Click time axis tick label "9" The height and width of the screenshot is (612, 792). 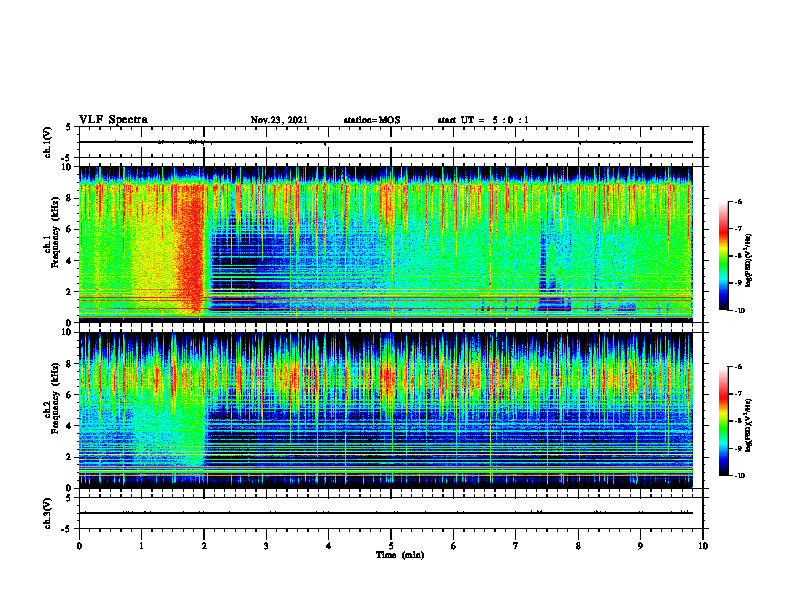click(x=640, y=546)
